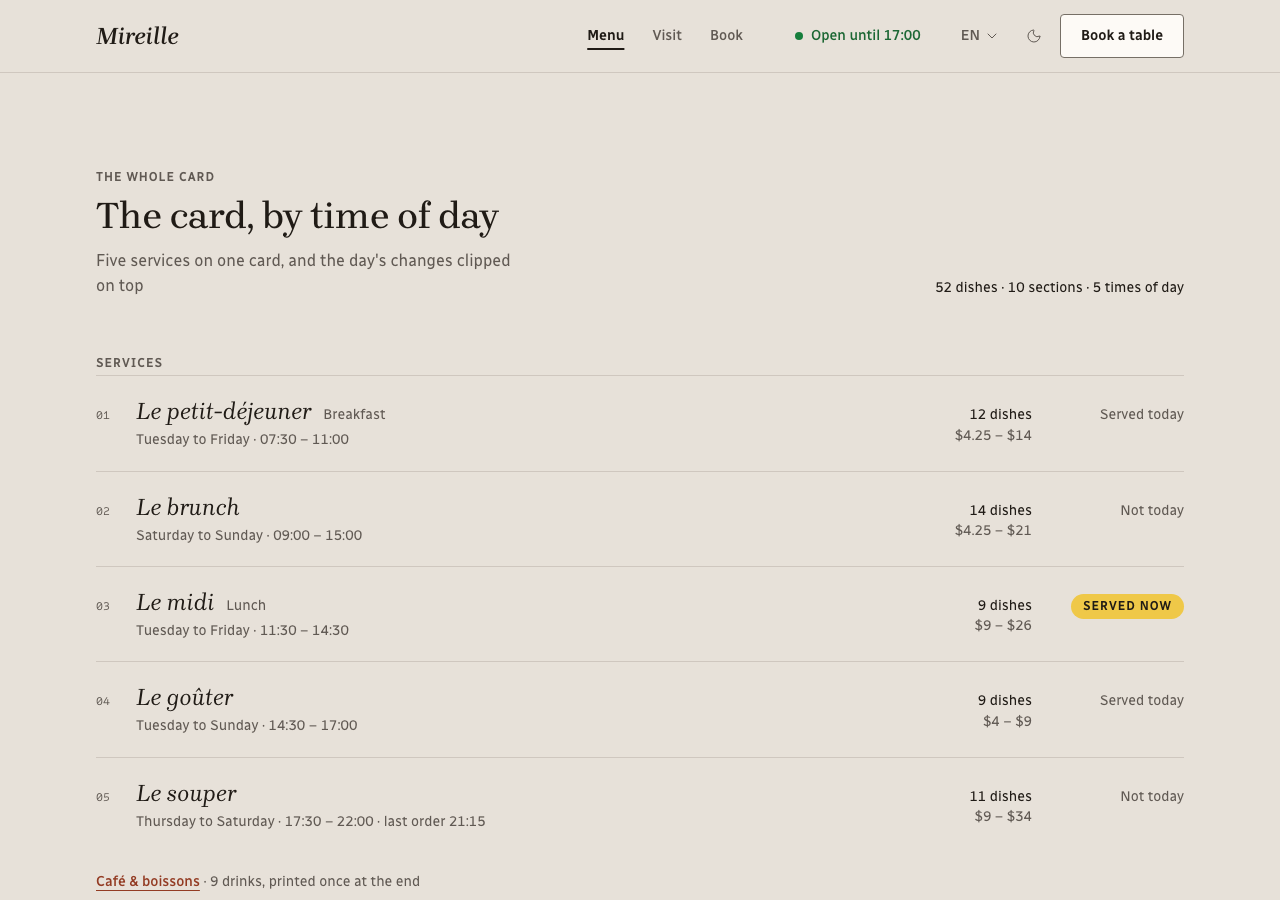
Task: Open the Le brunch service row
Action: click(x=640, y=519)
